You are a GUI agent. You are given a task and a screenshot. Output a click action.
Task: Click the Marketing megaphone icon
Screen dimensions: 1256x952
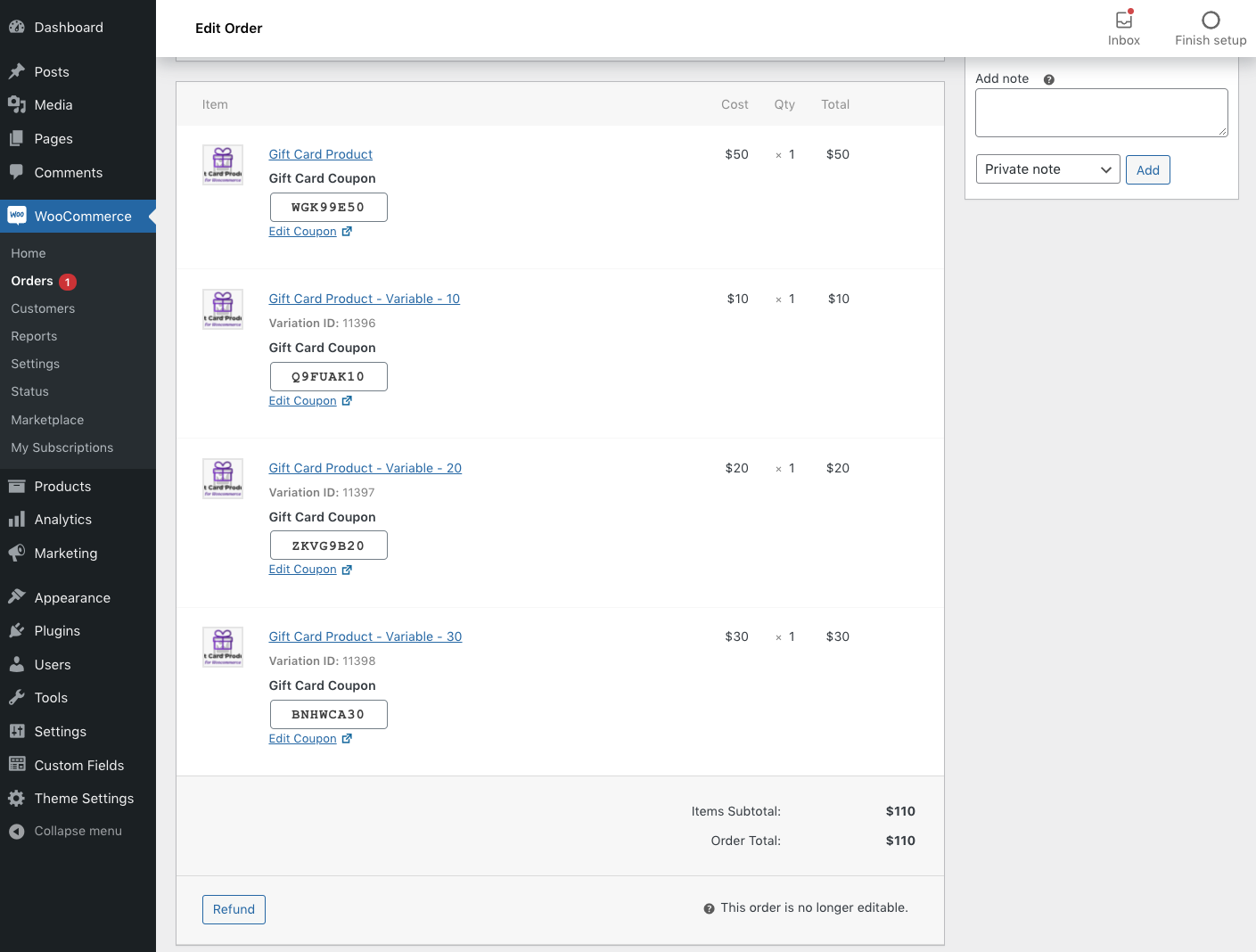(16, 554)
